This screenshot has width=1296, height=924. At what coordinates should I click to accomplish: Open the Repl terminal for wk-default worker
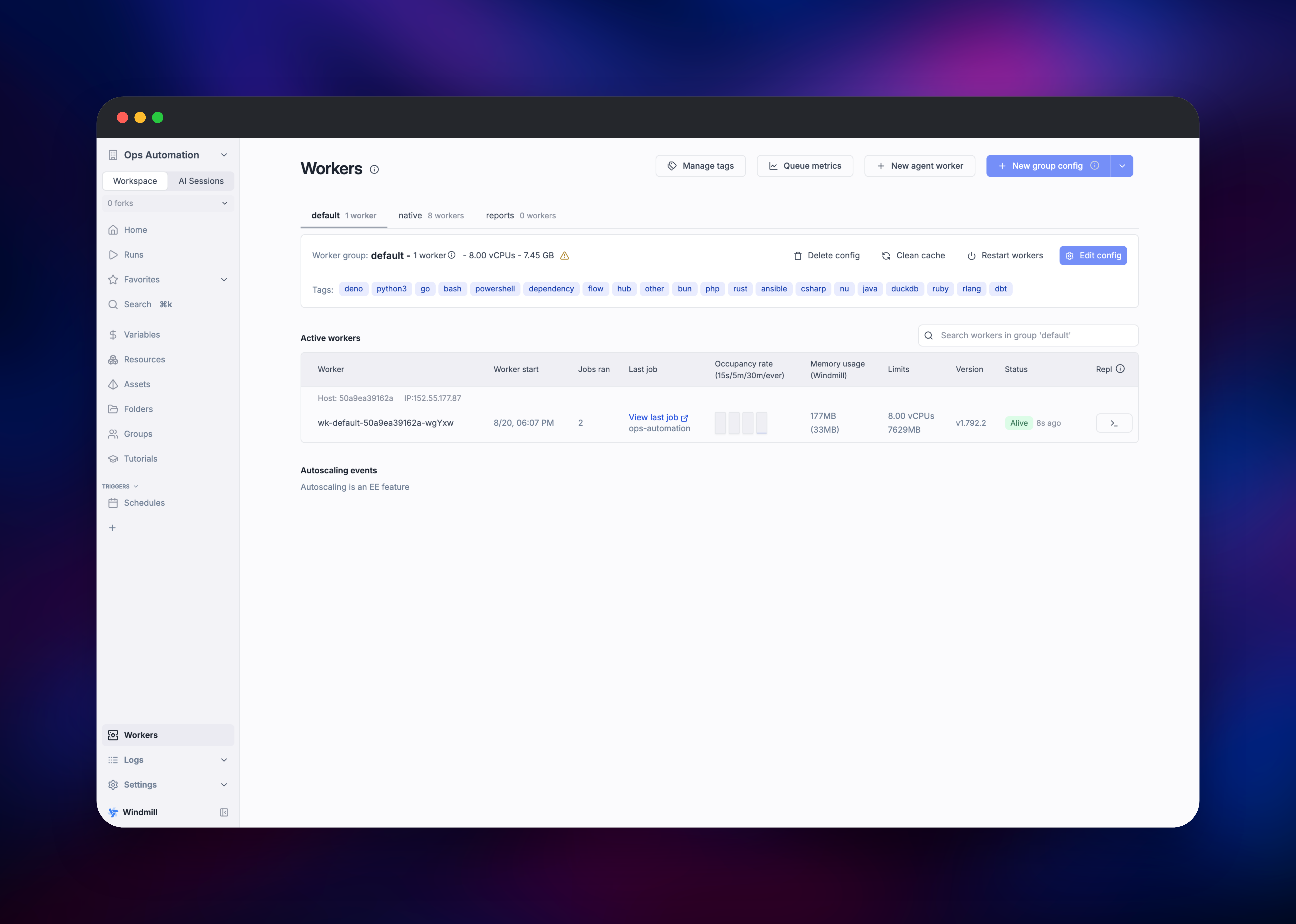click(x=1114, y=423)
